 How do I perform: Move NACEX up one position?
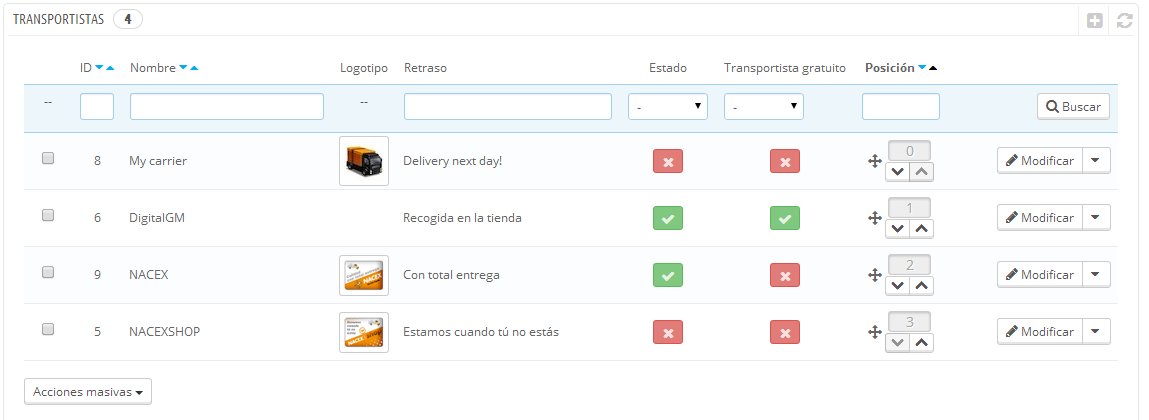(921, 286)
